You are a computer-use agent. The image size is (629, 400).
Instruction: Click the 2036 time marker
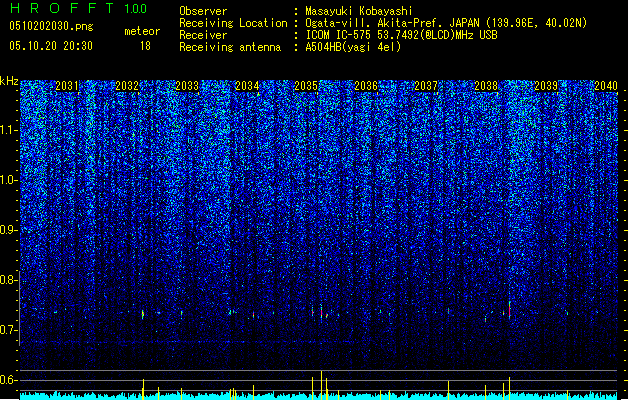pos(366,86)
